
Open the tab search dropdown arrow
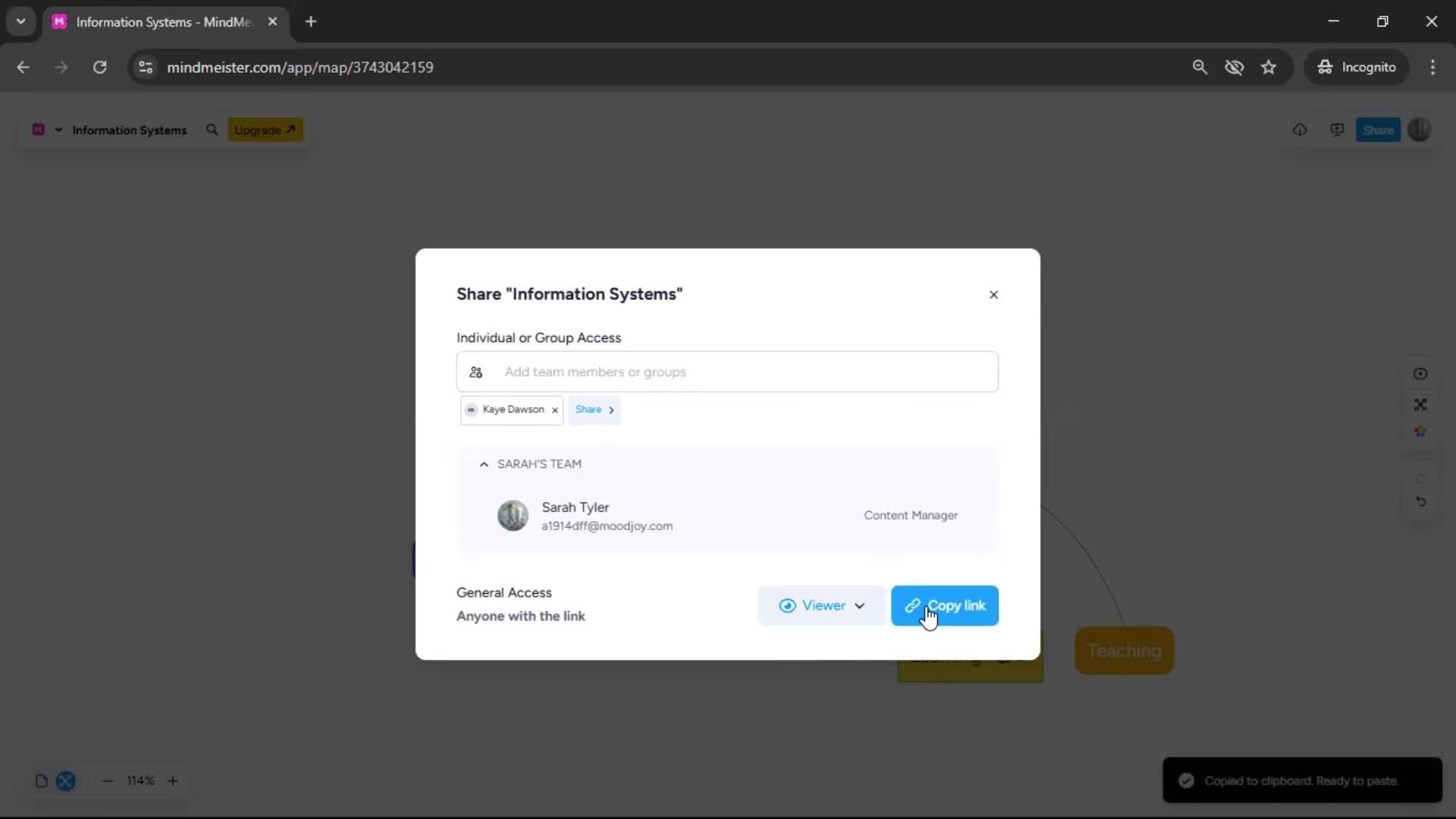coord(20,21)
